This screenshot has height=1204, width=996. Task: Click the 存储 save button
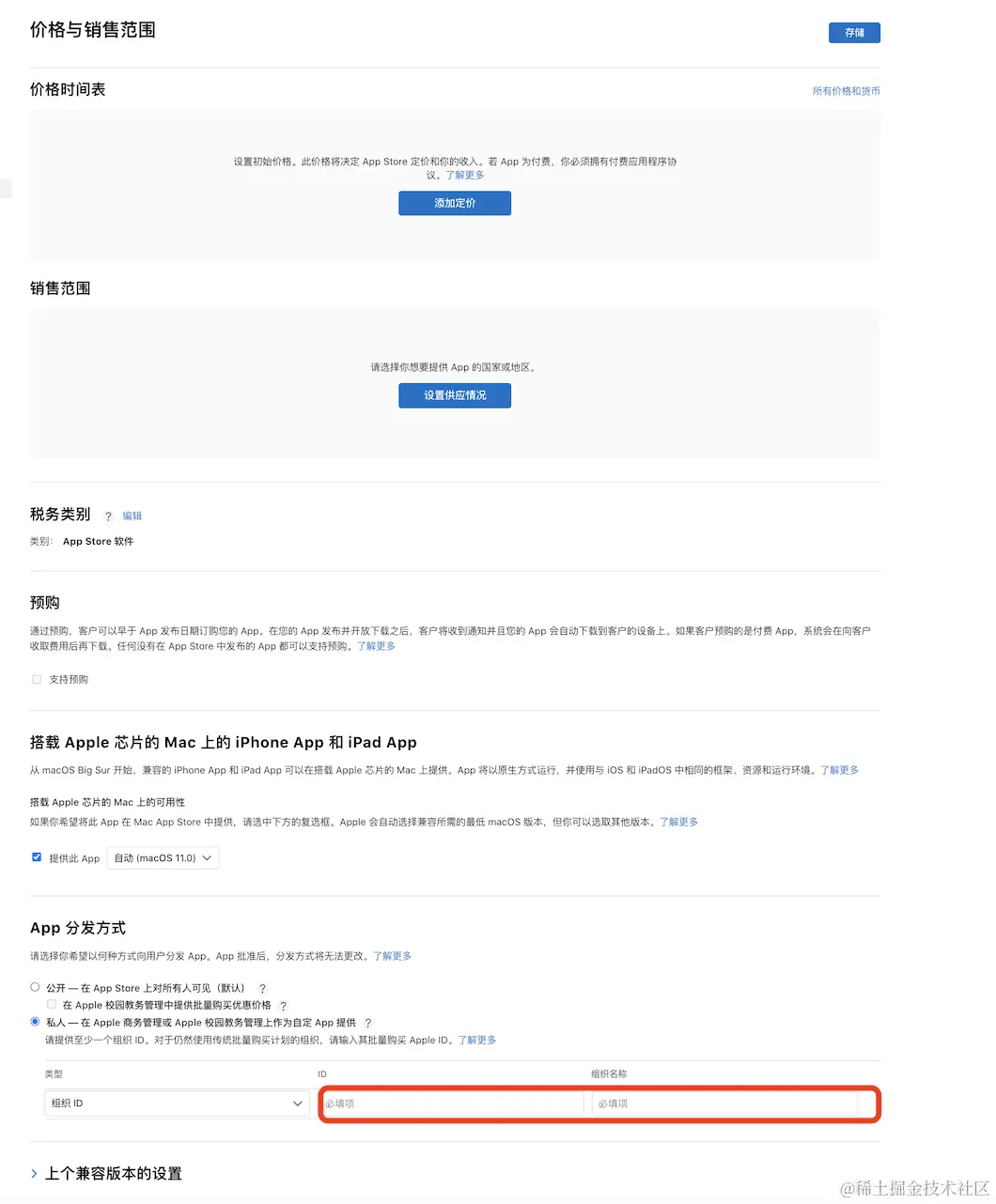click(x=854, y=33)
